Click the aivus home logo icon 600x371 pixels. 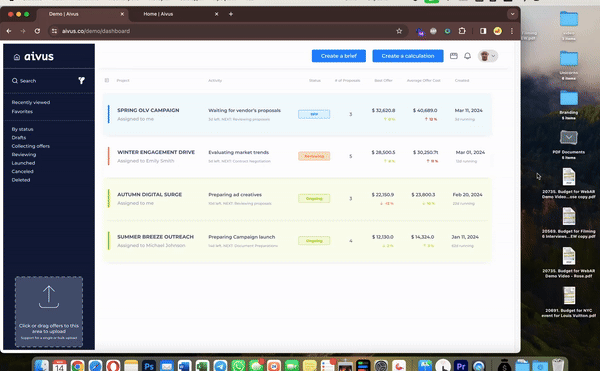point(17,57)
